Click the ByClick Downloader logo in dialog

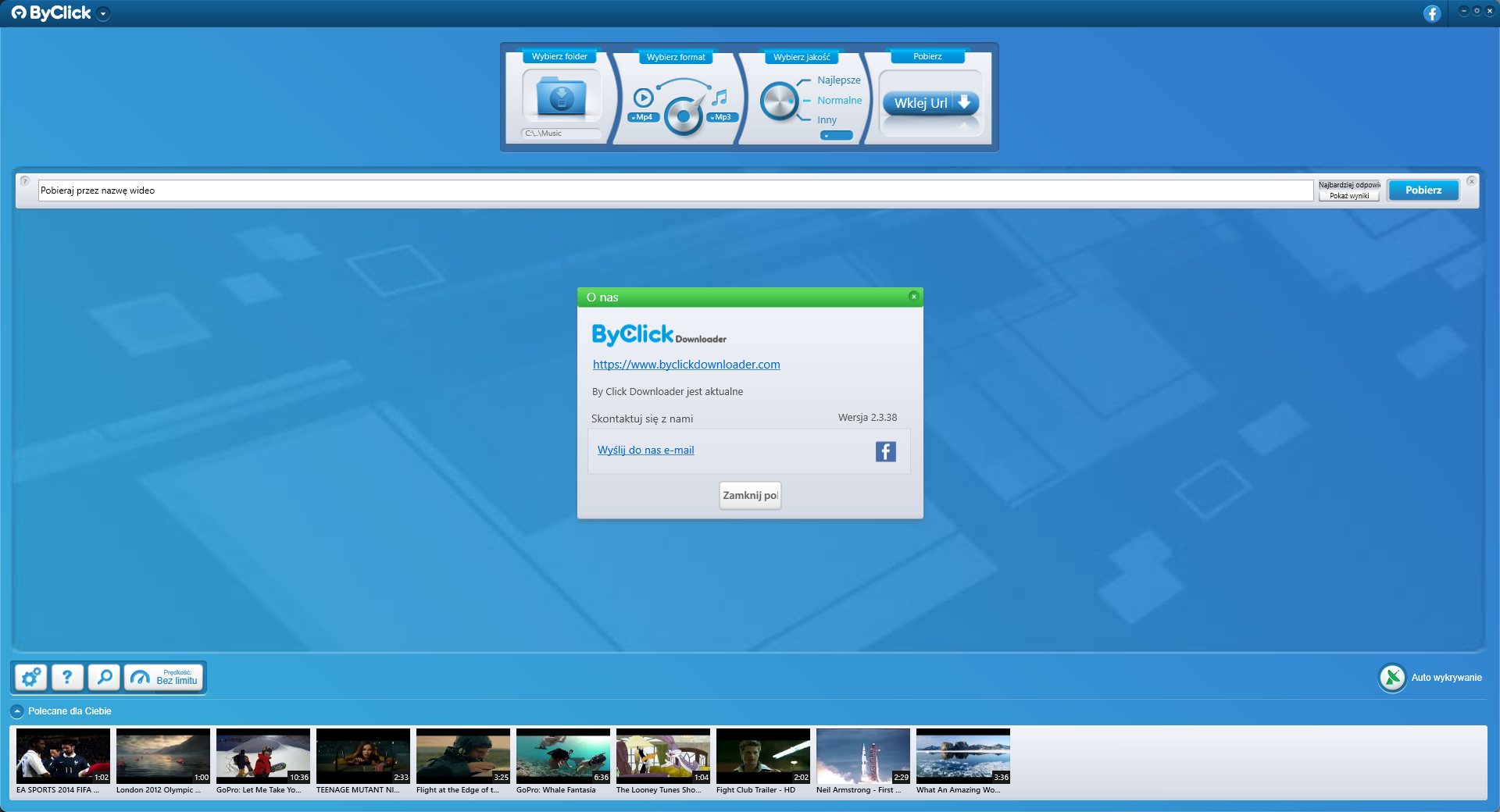(659, 335)
